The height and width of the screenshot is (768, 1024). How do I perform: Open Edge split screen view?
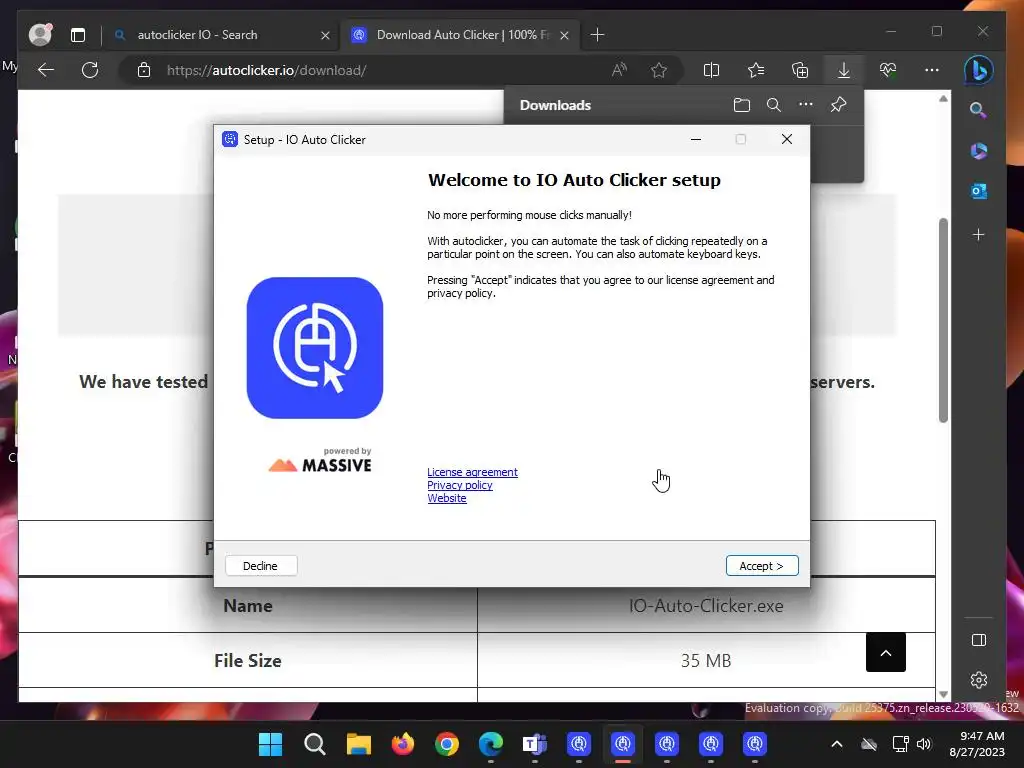(x=711, y=70)
